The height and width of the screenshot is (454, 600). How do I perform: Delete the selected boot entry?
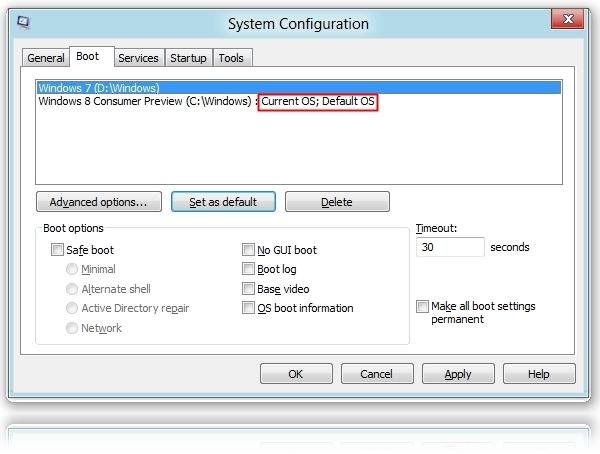(x=338, y=202)
